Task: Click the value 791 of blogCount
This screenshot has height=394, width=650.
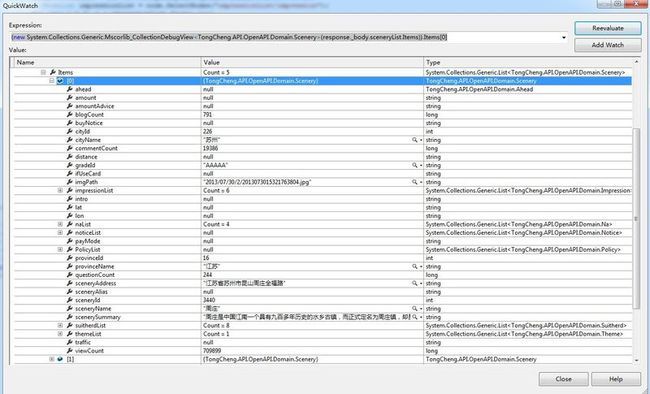Action: tap(208, 114)
